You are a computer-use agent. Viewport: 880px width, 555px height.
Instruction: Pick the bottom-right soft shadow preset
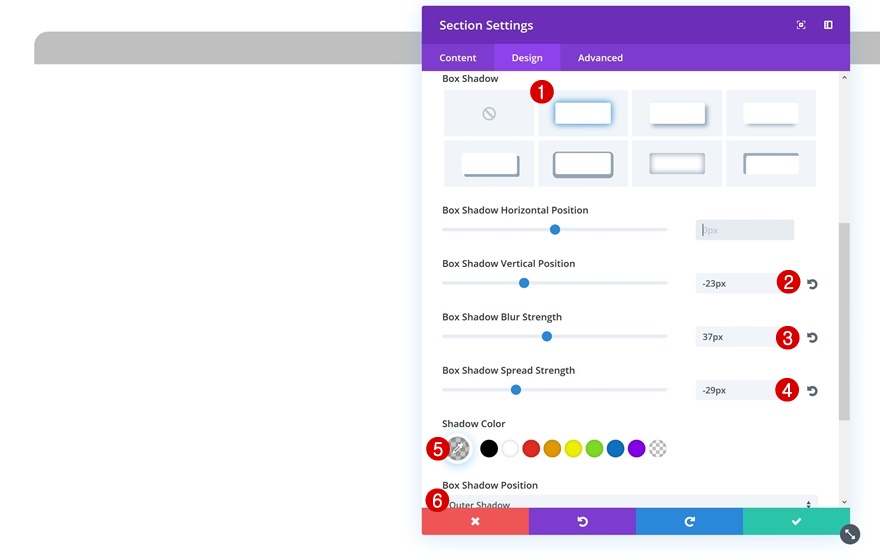677,113
